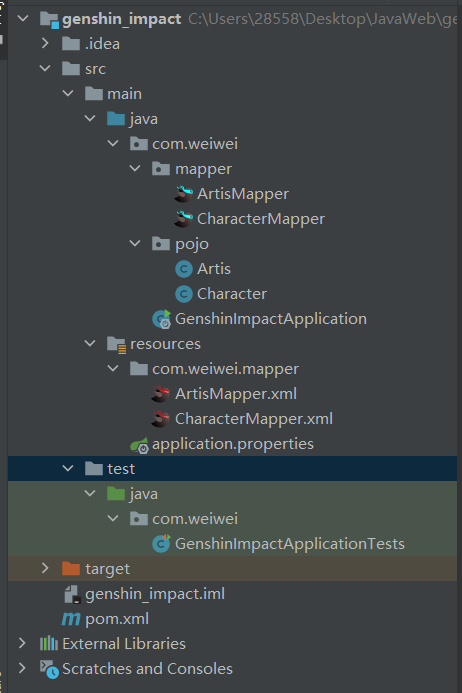Image resolution: width=462 pixels, height=693 pixels.
Task: Click the Maven pom.xml icon
Action: click(71, 619)
